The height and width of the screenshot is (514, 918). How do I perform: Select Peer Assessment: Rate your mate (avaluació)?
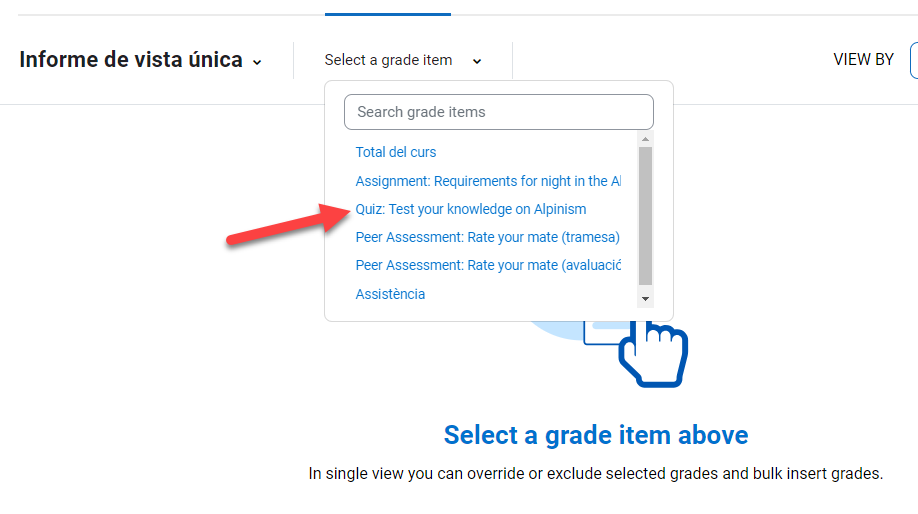point(487,265)
